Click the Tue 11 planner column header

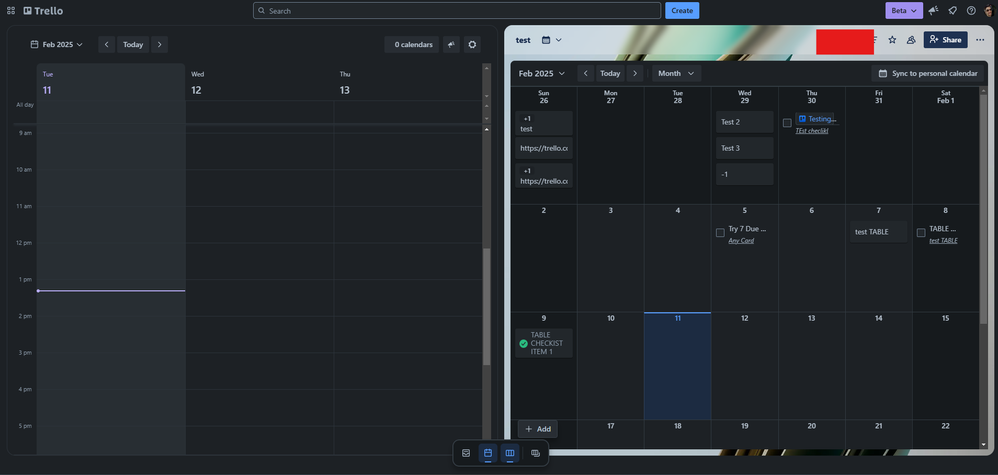pyautogui.click(x=111, y=82)
